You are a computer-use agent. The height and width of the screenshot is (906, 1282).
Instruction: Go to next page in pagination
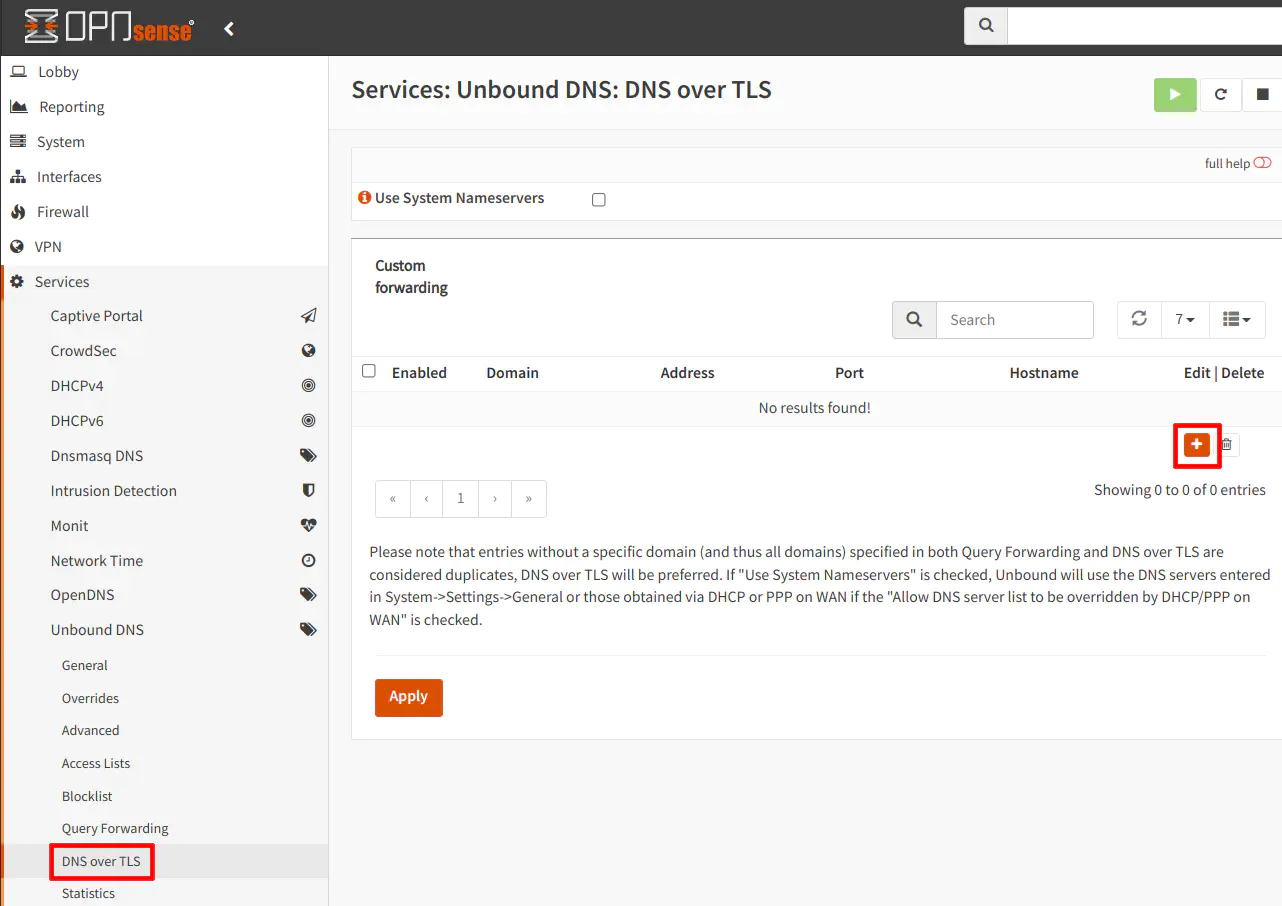[x=495, y=498]
